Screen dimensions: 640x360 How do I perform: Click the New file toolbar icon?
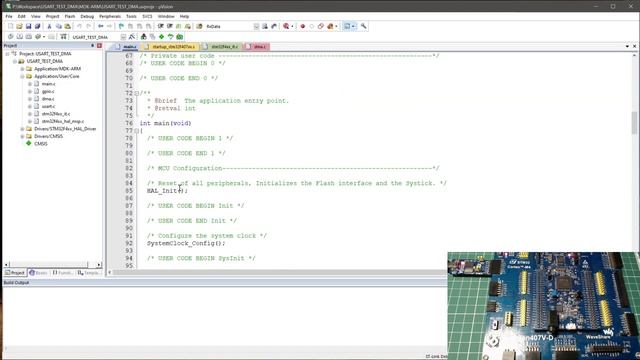click(x=11, y=26)
